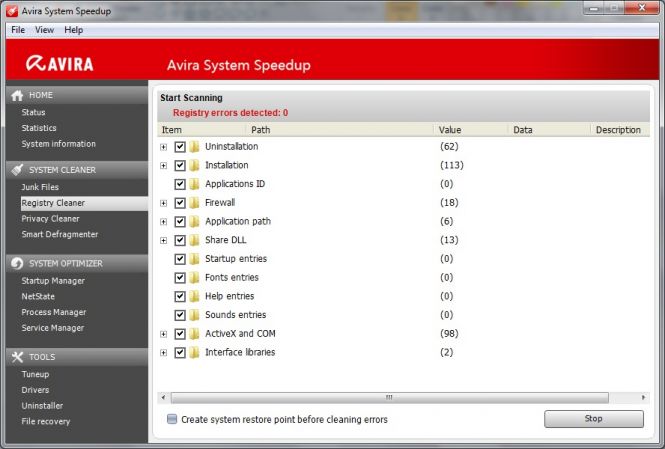Image resolution: width=665 pixels, height=449 pixels.
Task: Click the Share DLL folder icon
Action: (194, 240)
